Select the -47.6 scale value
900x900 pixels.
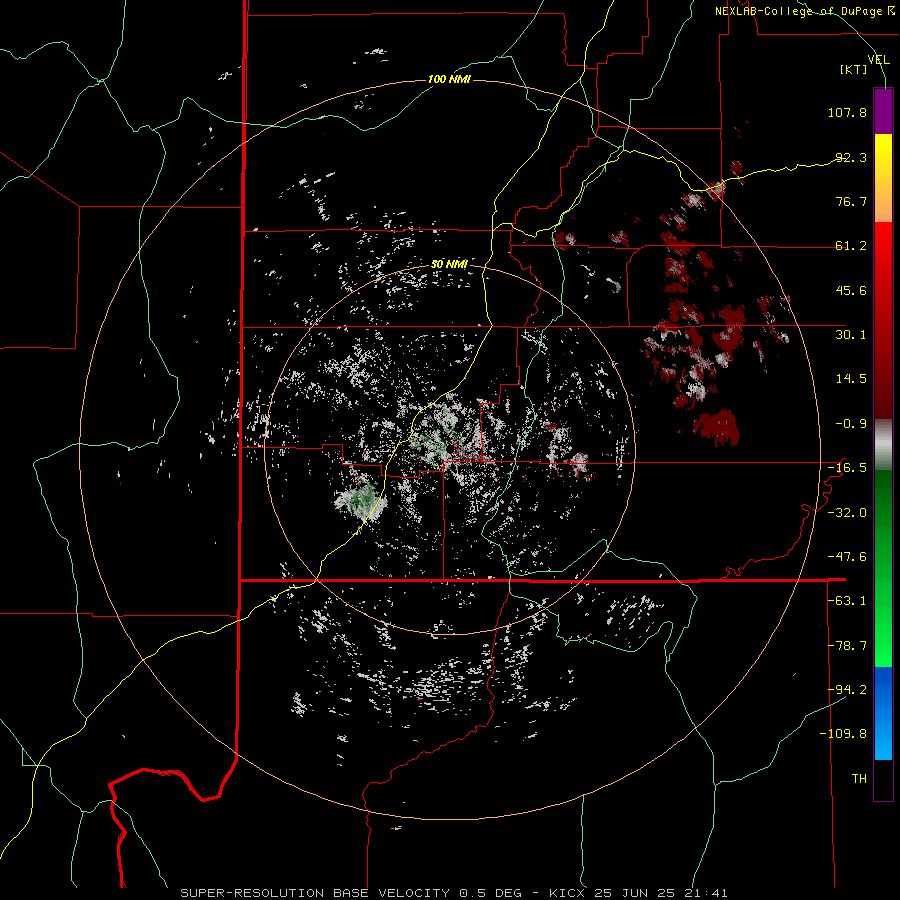[x=847, y=557]
